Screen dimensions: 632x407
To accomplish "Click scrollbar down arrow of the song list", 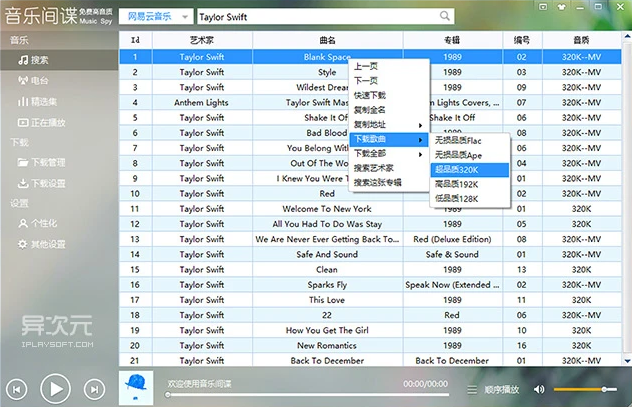I will coord(627,361).
